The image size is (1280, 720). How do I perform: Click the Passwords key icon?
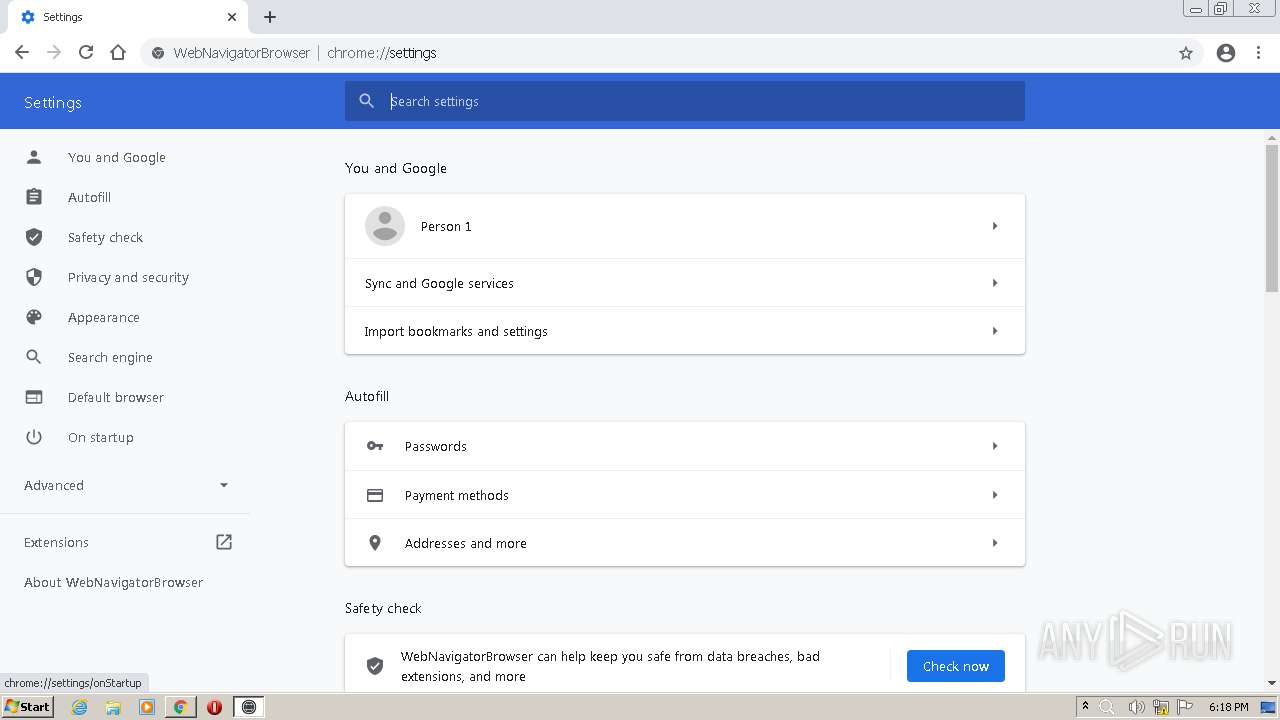(375, 446)
